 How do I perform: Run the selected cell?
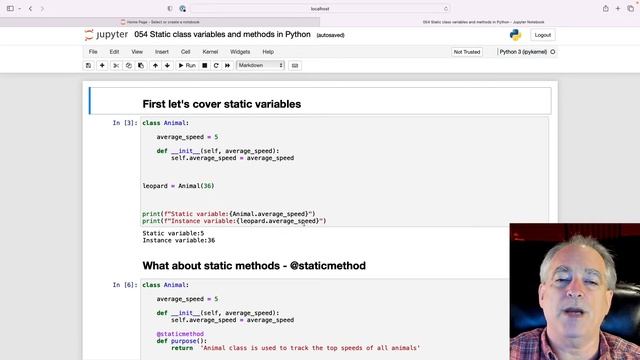[187, 65]
